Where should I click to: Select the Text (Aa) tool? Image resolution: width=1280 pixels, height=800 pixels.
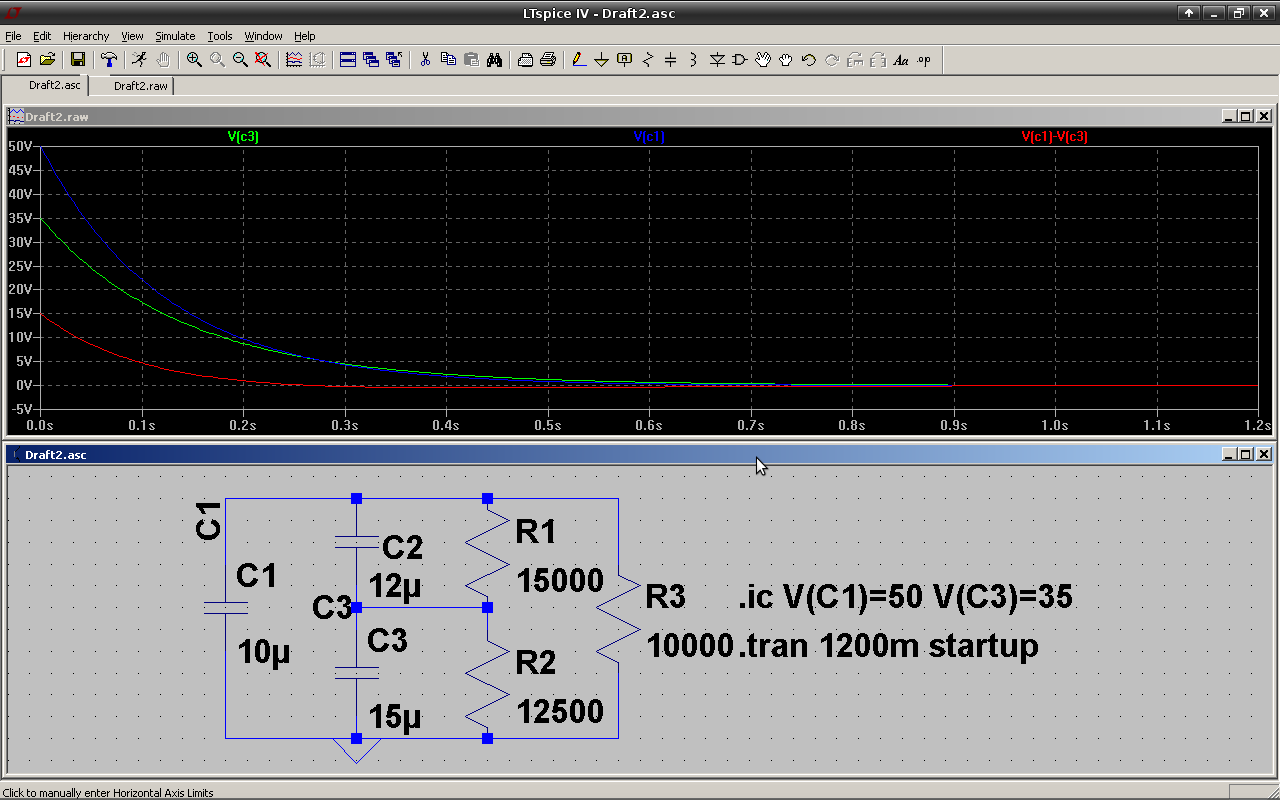coord(901,60)
